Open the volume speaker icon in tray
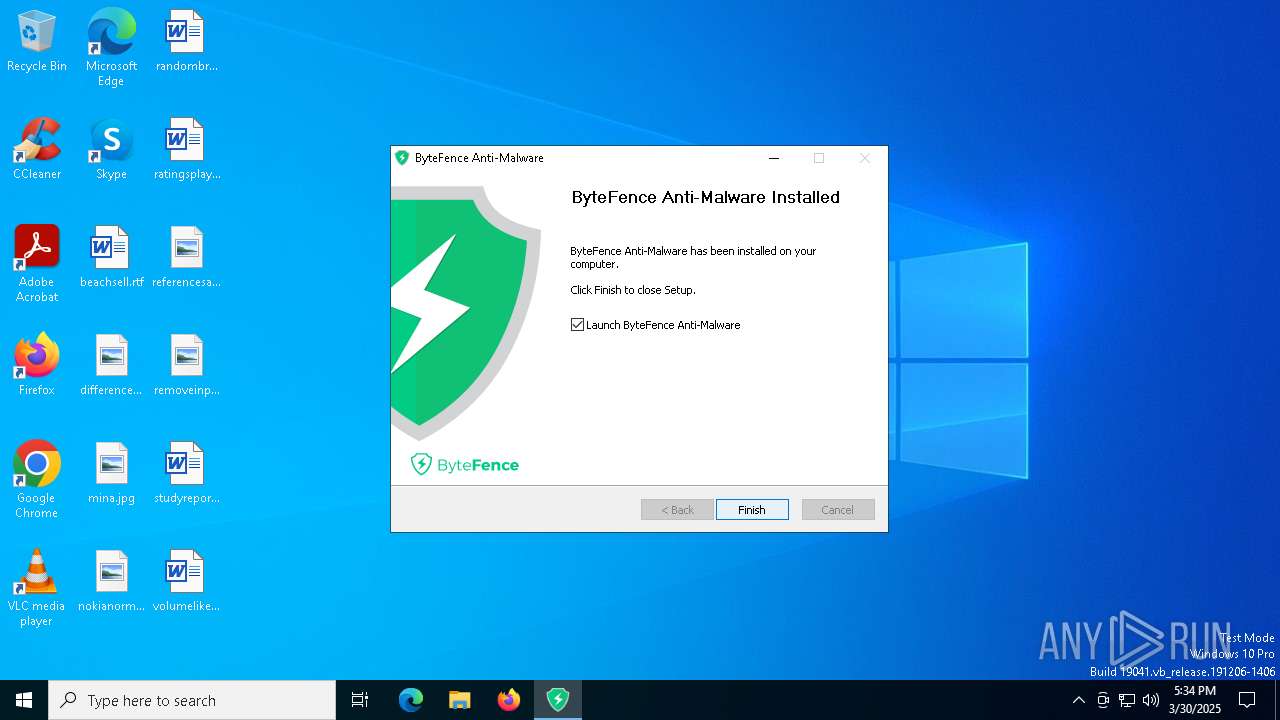The height and width of the screenshot is (720, 1280). (x=1151, y=700)
